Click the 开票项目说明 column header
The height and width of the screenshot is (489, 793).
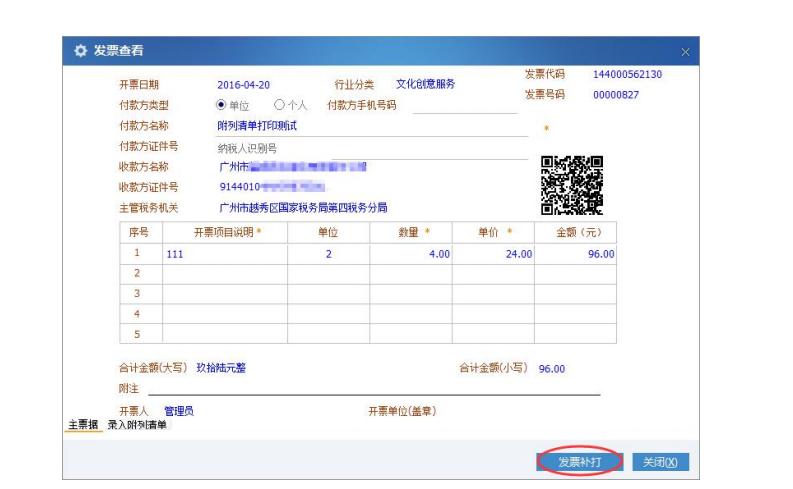pos(225,233)
